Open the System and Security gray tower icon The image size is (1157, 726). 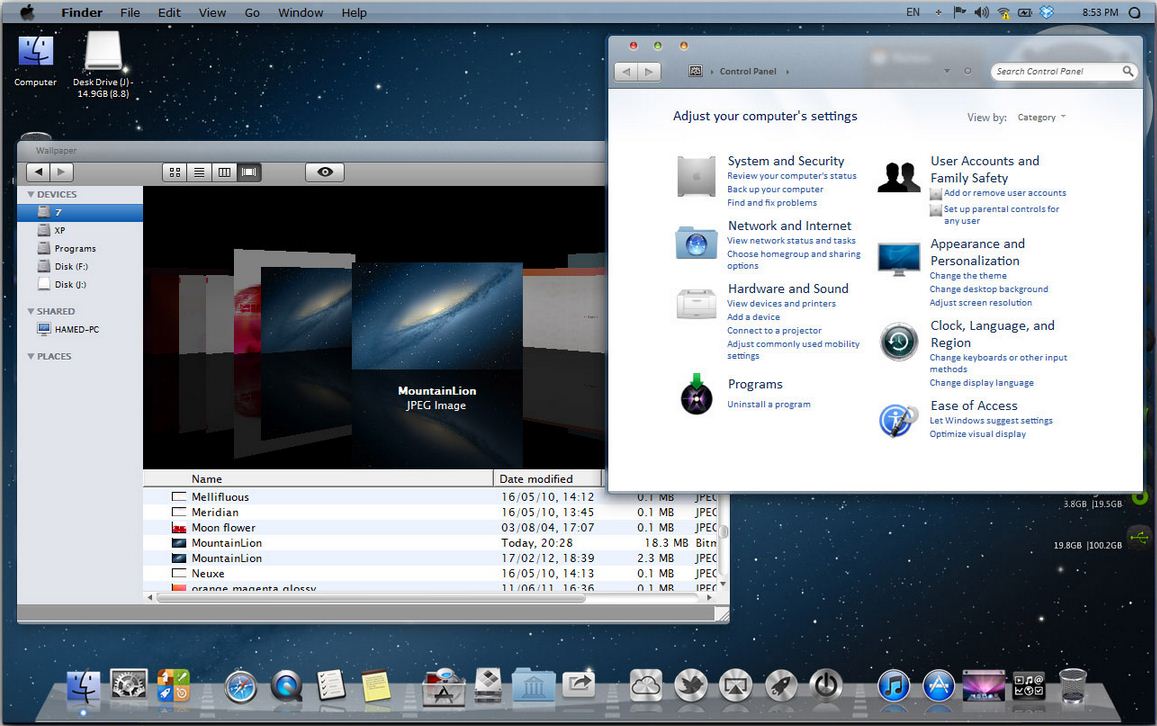point(697,177)
